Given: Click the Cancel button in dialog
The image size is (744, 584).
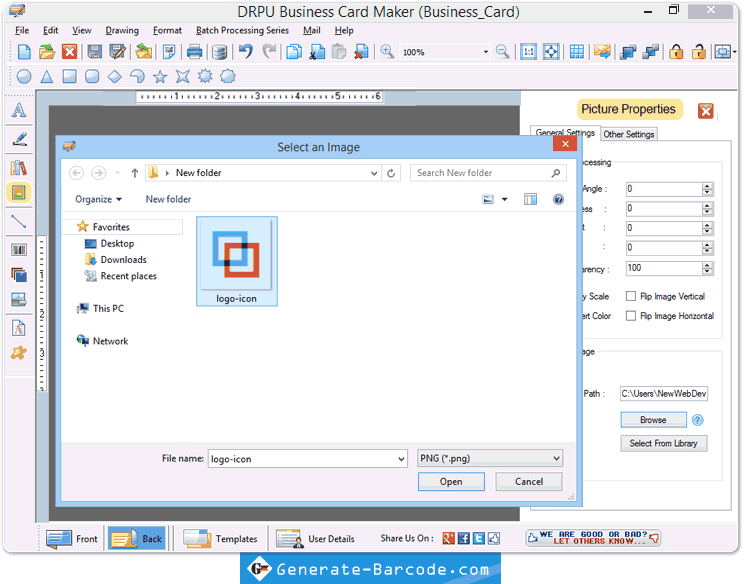Looking at the screenshot, I should (x=529, y=482).
